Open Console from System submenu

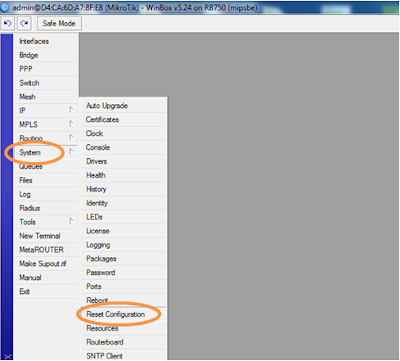click(123, 147)
